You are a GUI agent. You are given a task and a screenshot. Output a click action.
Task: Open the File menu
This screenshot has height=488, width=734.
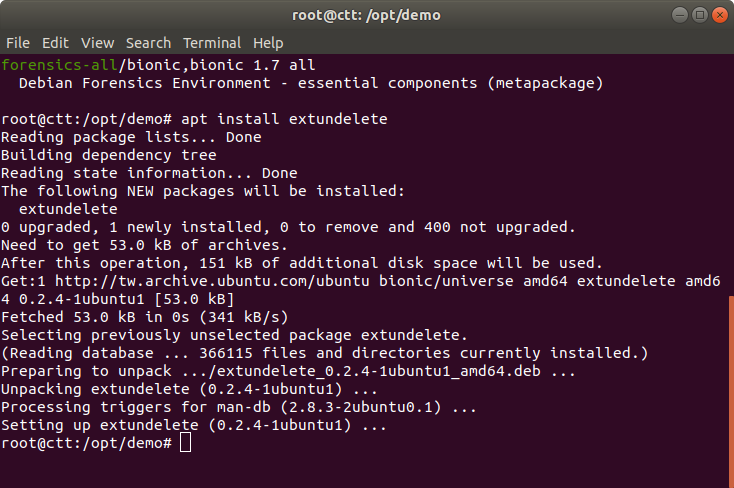coord(18,43)
